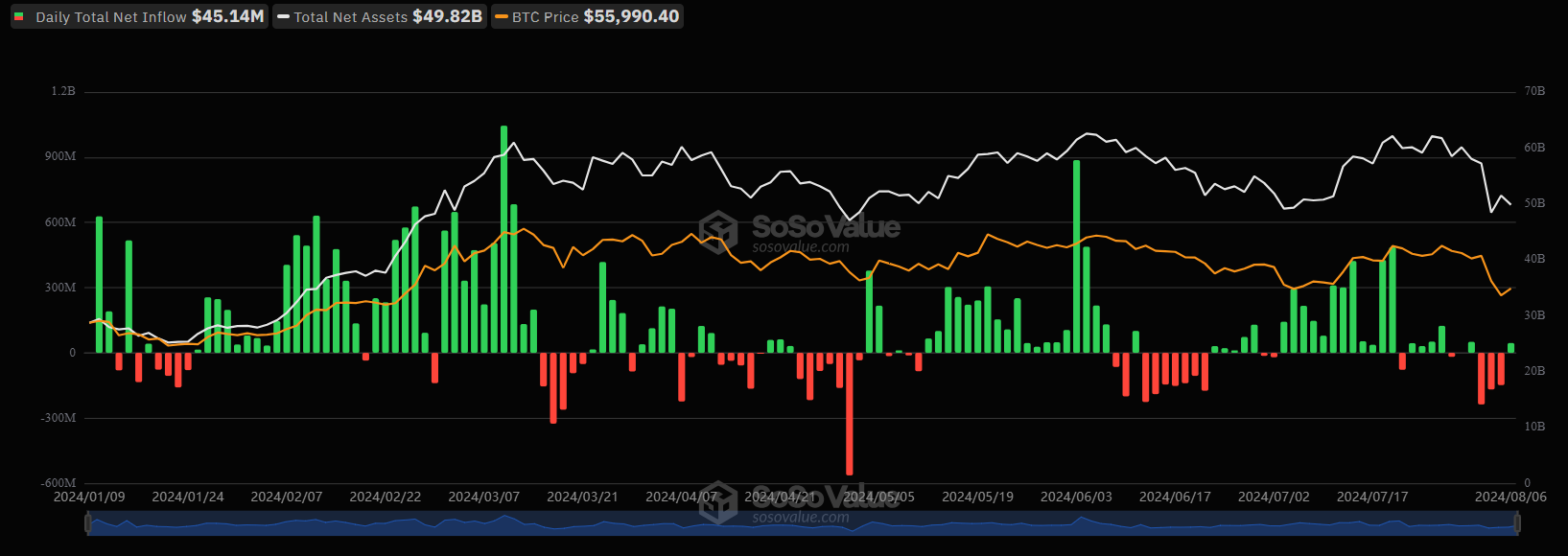Toggle the Daily Total Net Inflow legend series
Screen dimensions: 1568x556
[139, 16]
